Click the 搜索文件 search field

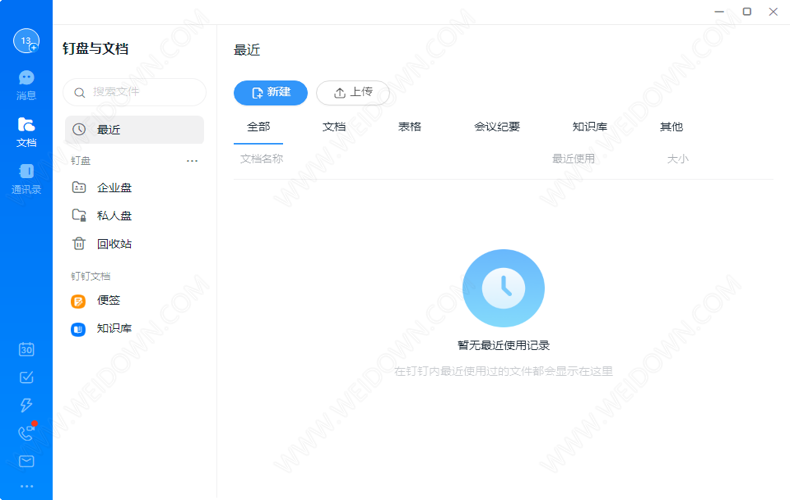[x=135, y=92]
